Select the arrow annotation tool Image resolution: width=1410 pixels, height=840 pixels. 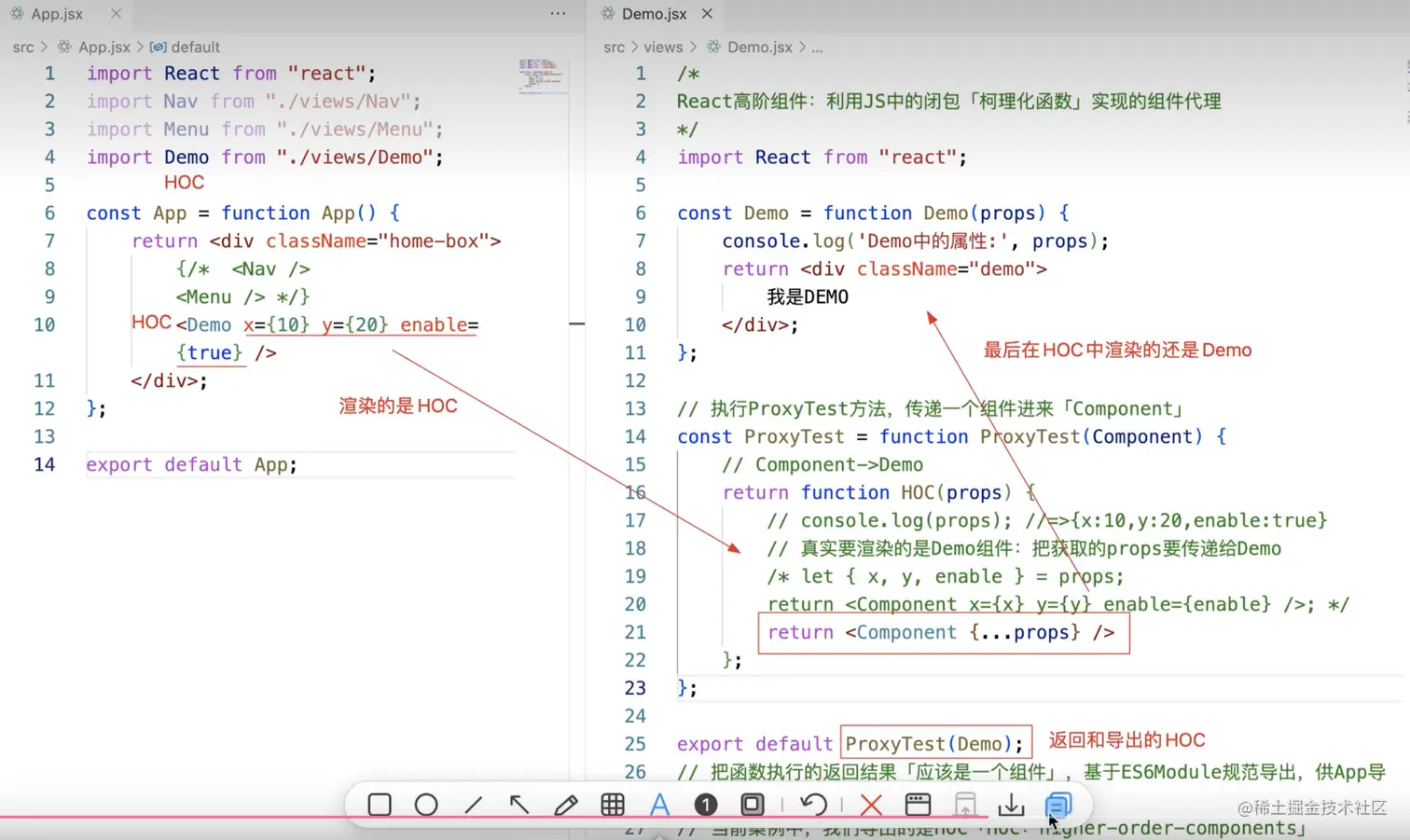tap(519, 805)
